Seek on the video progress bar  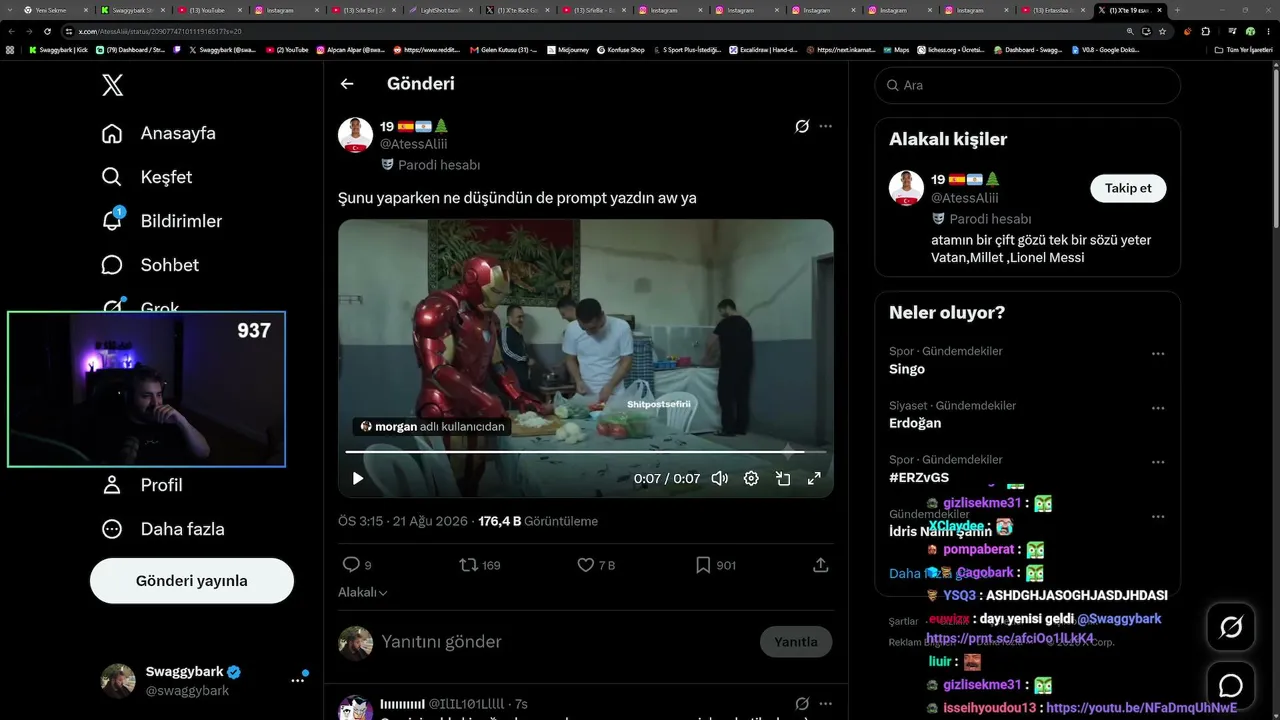pyautogui.click(x=586, y=452)
